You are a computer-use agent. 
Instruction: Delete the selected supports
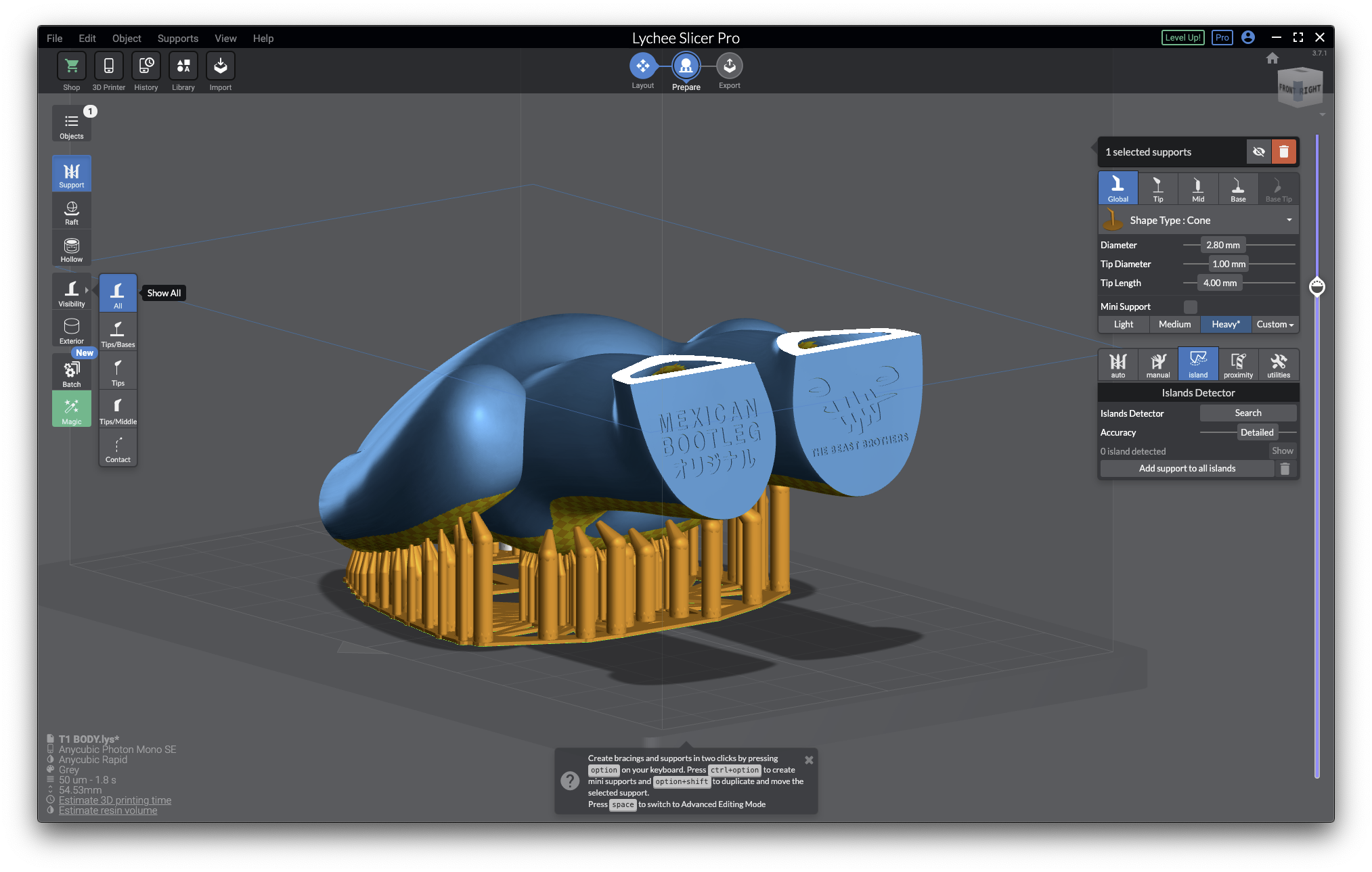point(1283,152)
